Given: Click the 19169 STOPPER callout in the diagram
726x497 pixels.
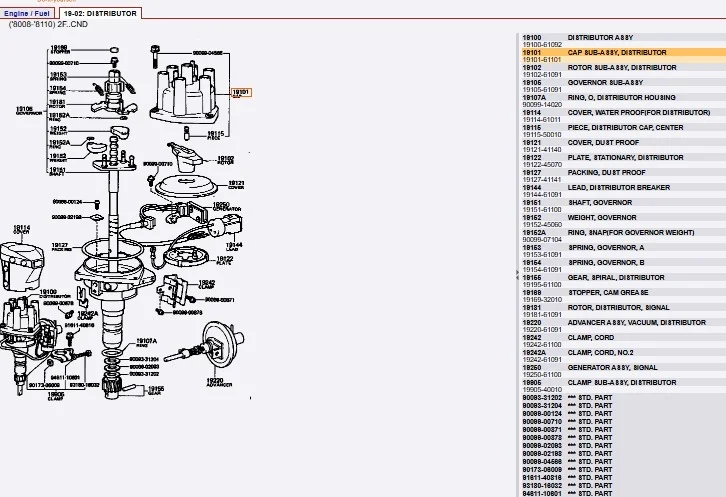Looking at the screenshot, I should pyautogui.click(x=60, y=50).
